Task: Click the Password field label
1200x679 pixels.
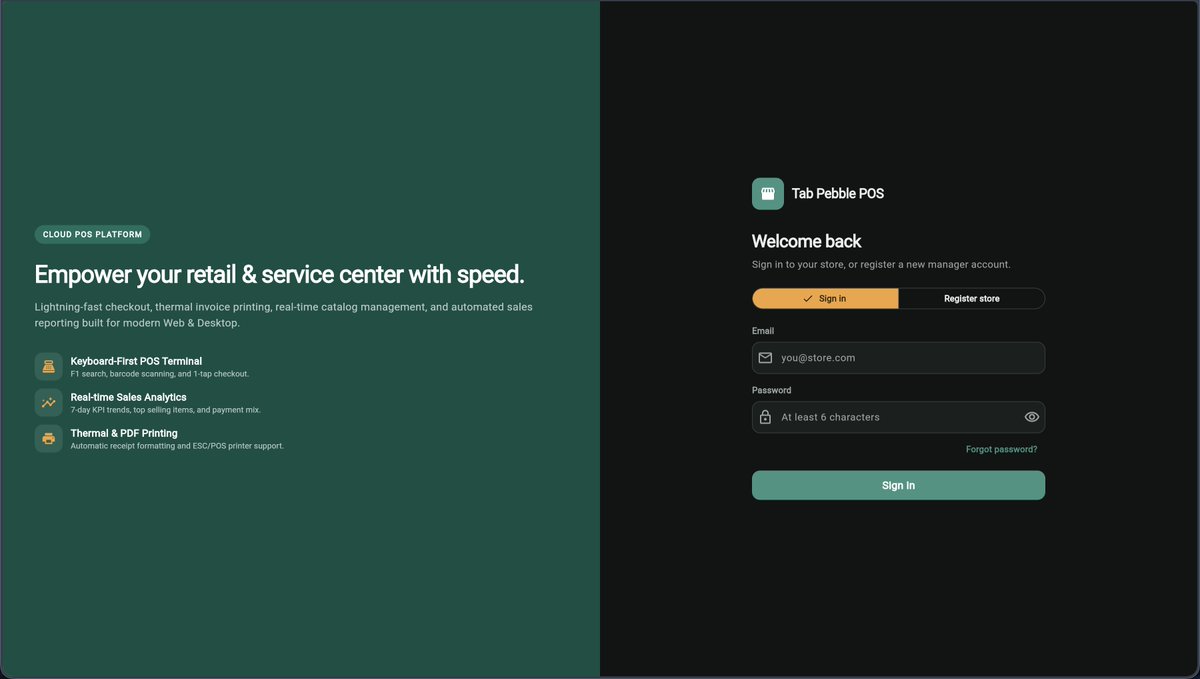Action: tap(772, 390)
